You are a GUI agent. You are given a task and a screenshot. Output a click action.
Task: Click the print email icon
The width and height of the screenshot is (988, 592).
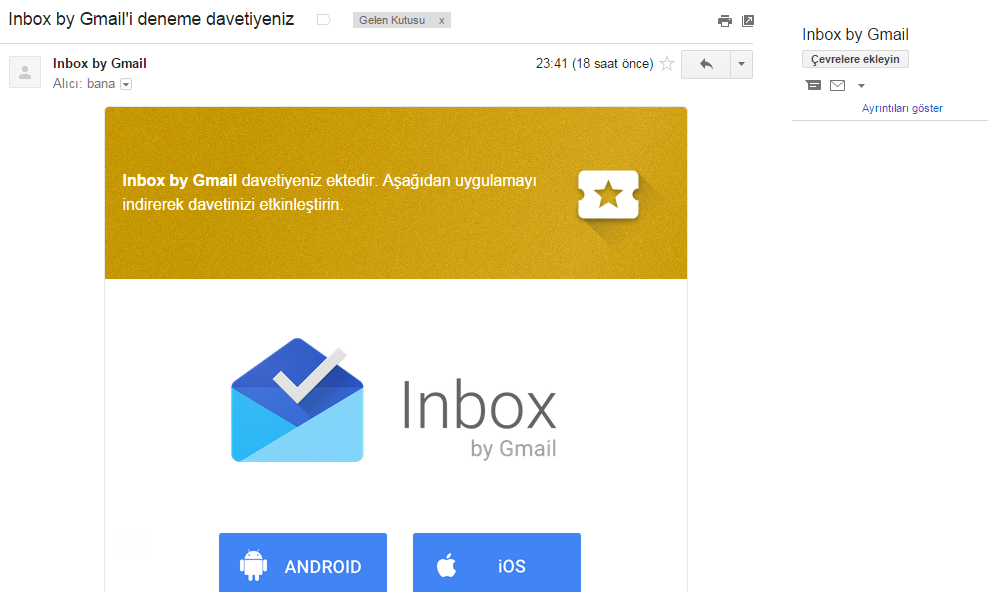pos(725,21)
